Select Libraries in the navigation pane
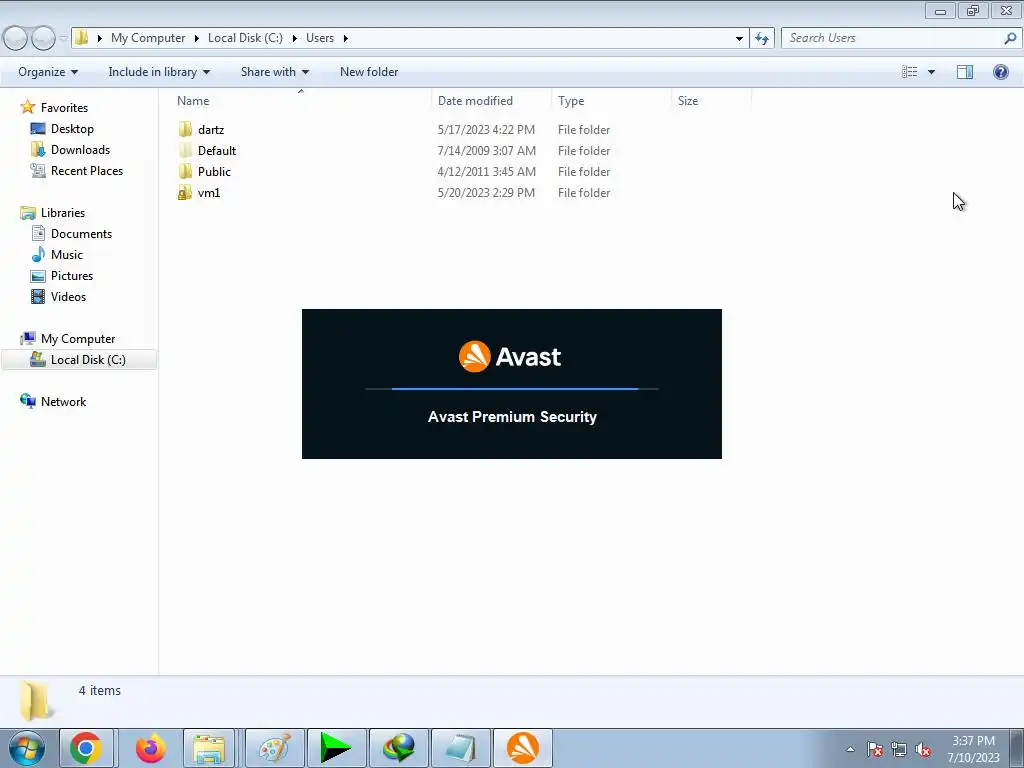Image resolution: width=1024 pixels, height=768 pixels. pyautogui.click(x=62, y=213)
